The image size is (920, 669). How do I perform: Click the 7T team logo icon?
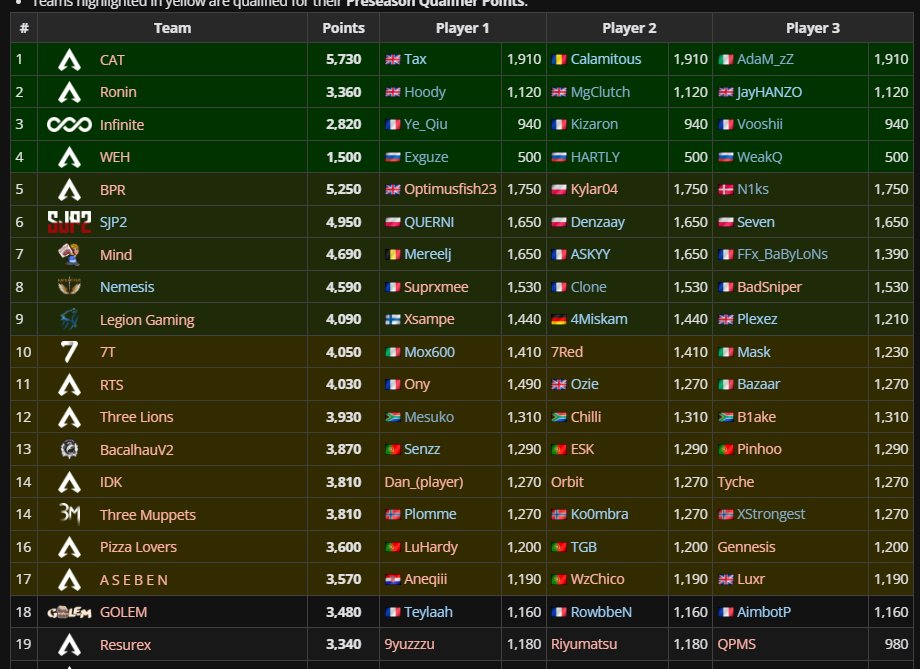(69, 352)
